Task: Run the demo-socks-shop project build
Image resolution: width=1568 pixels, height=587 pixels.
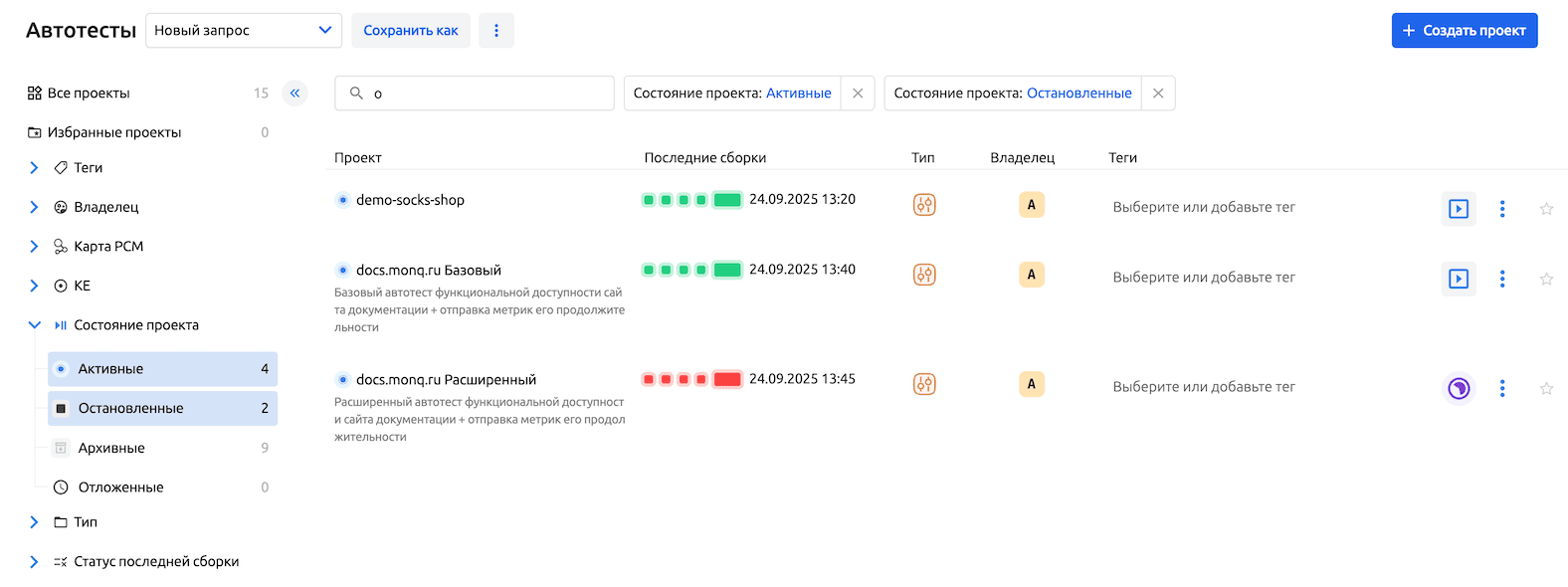Action: (1458, 209)
